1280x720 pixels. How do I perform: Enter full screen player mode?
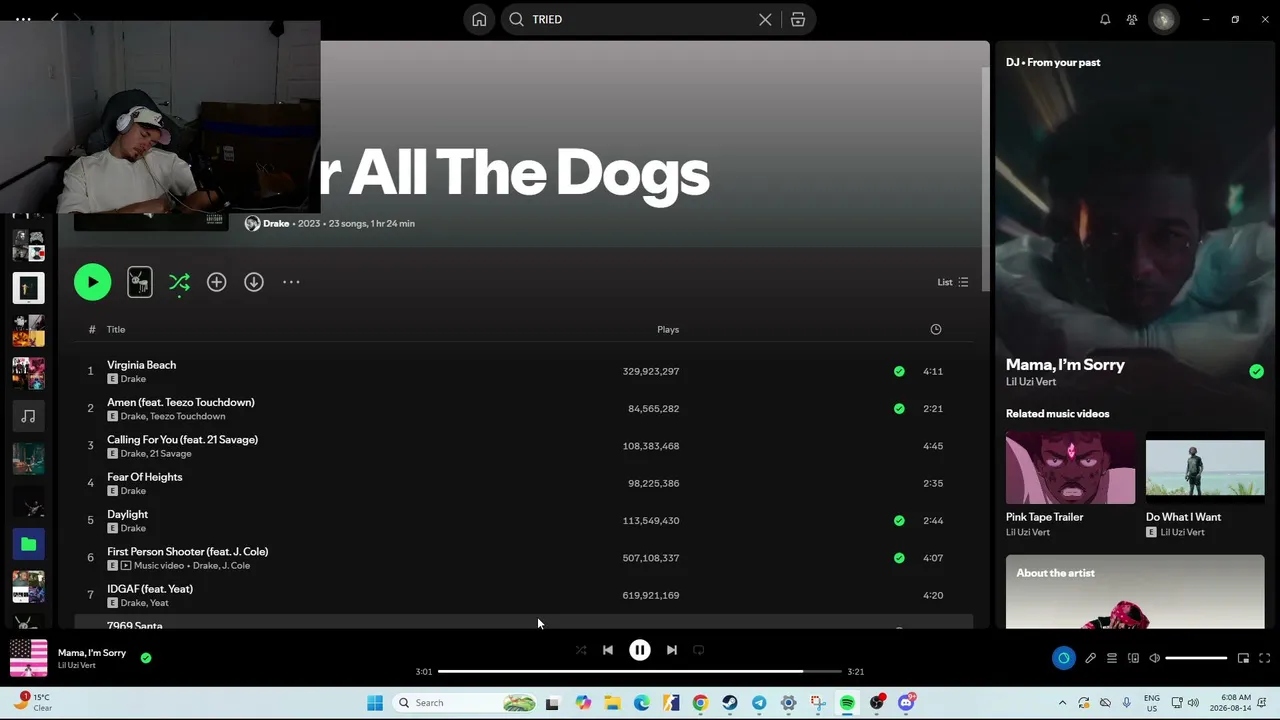pos(1264,658)
